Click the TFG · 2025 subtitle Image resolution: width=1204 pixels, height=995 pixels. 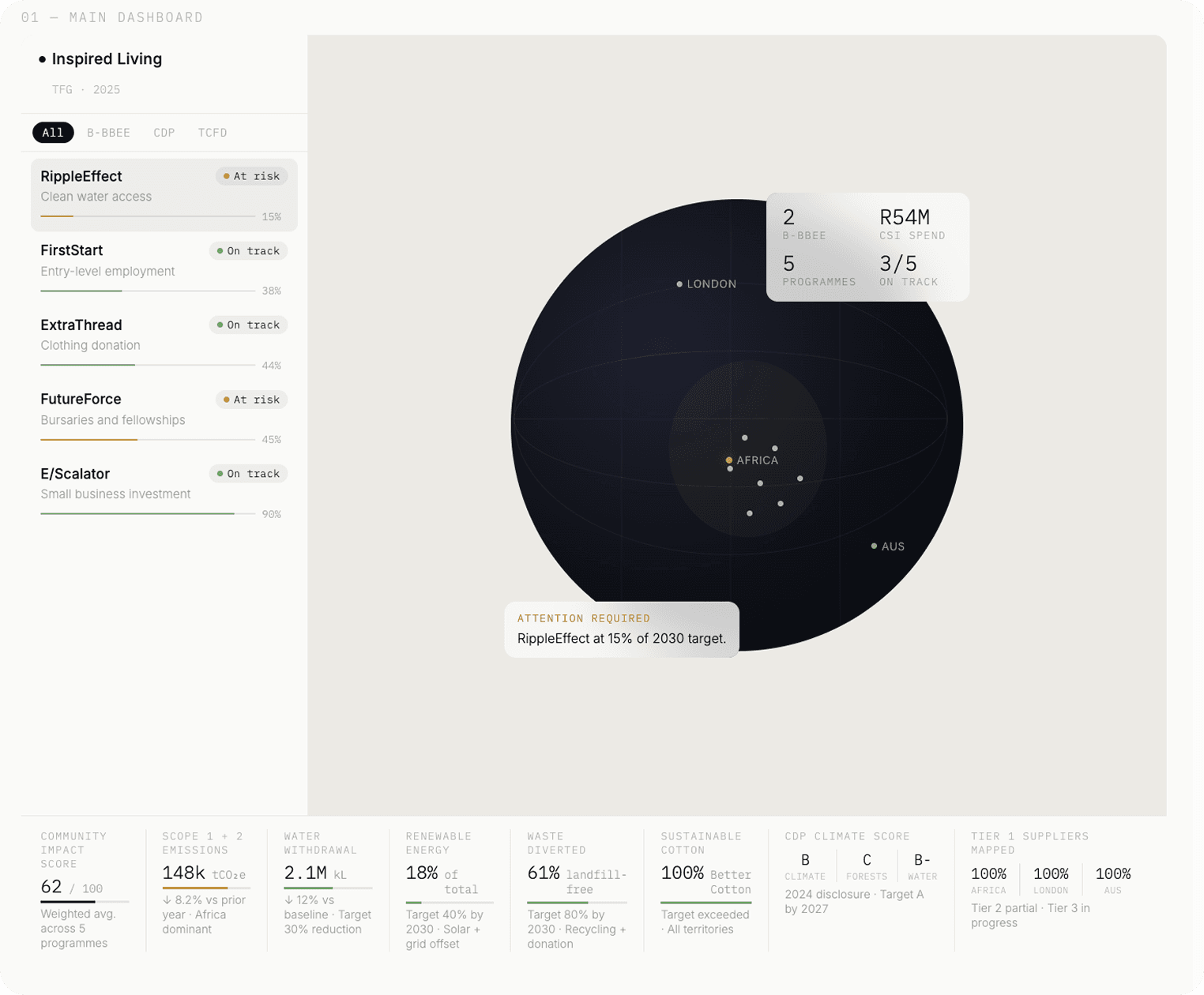click(86, 90)
